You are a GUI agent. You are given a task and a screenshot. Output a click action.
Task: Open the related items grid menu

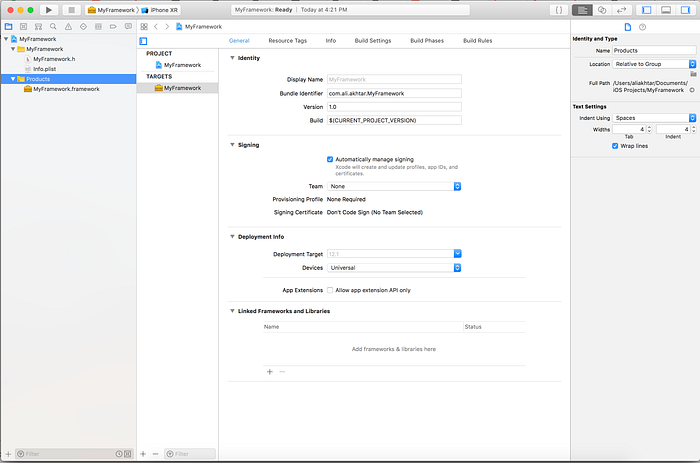144,27
